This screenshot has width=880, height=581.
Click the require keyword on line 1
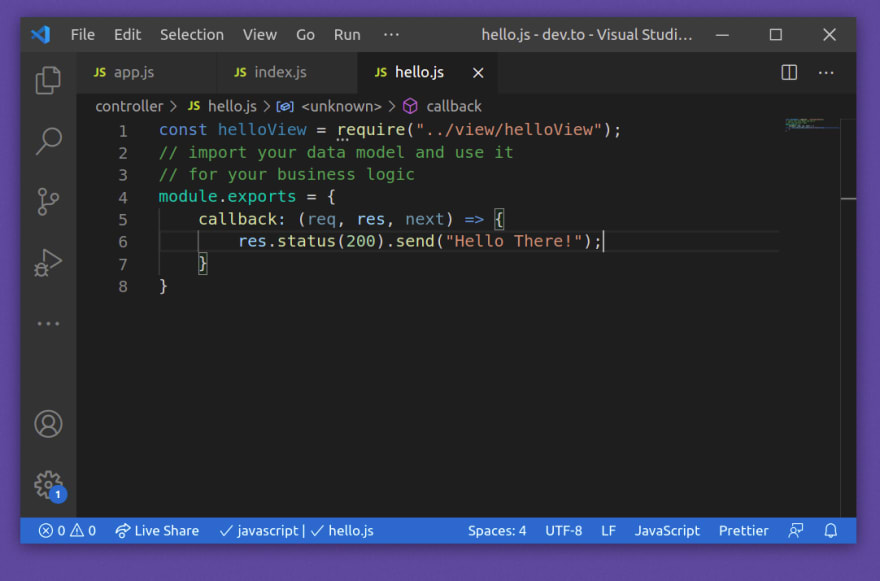coord(371,130)
